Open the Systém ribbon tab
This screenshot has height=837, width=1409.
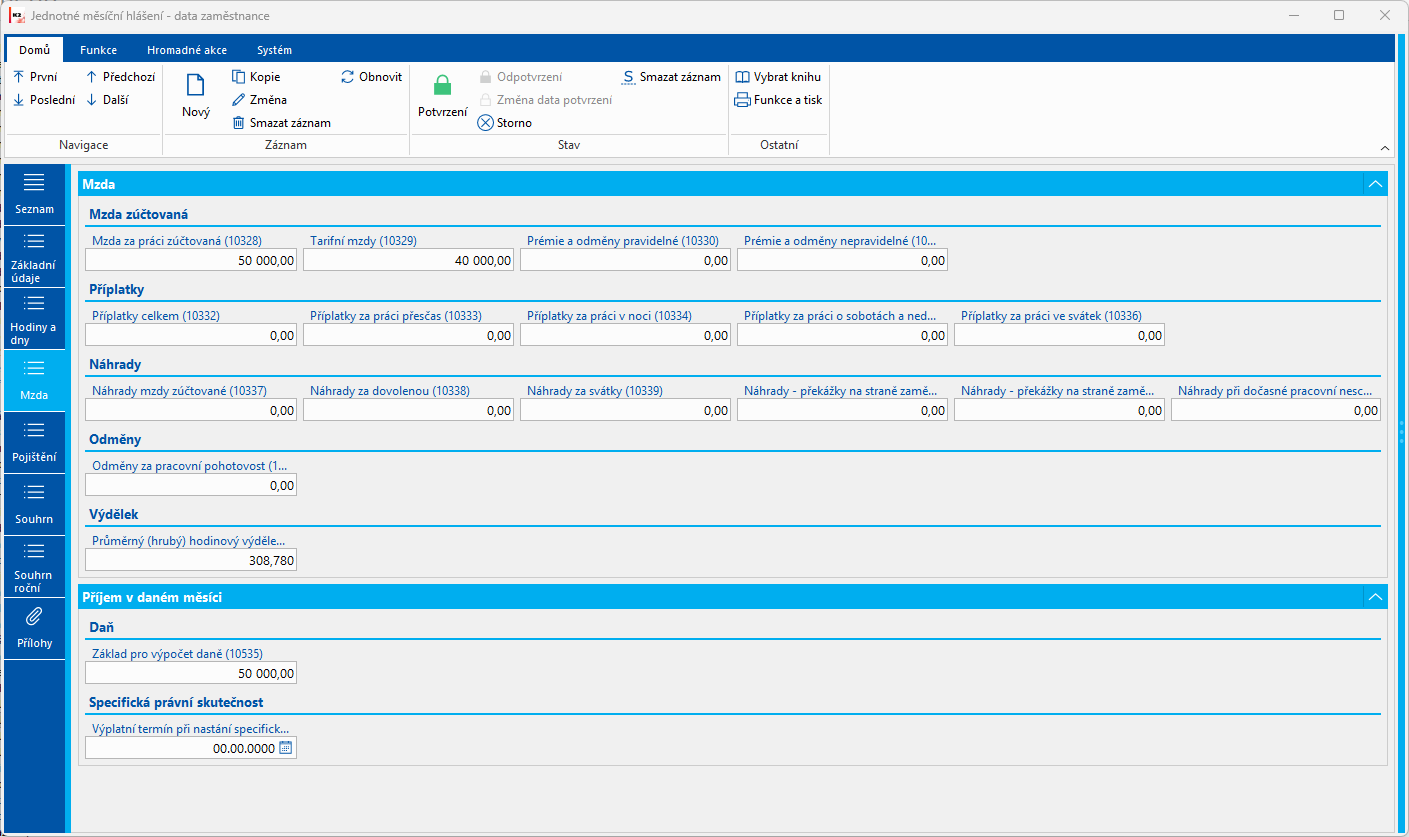tap(274, 50)
